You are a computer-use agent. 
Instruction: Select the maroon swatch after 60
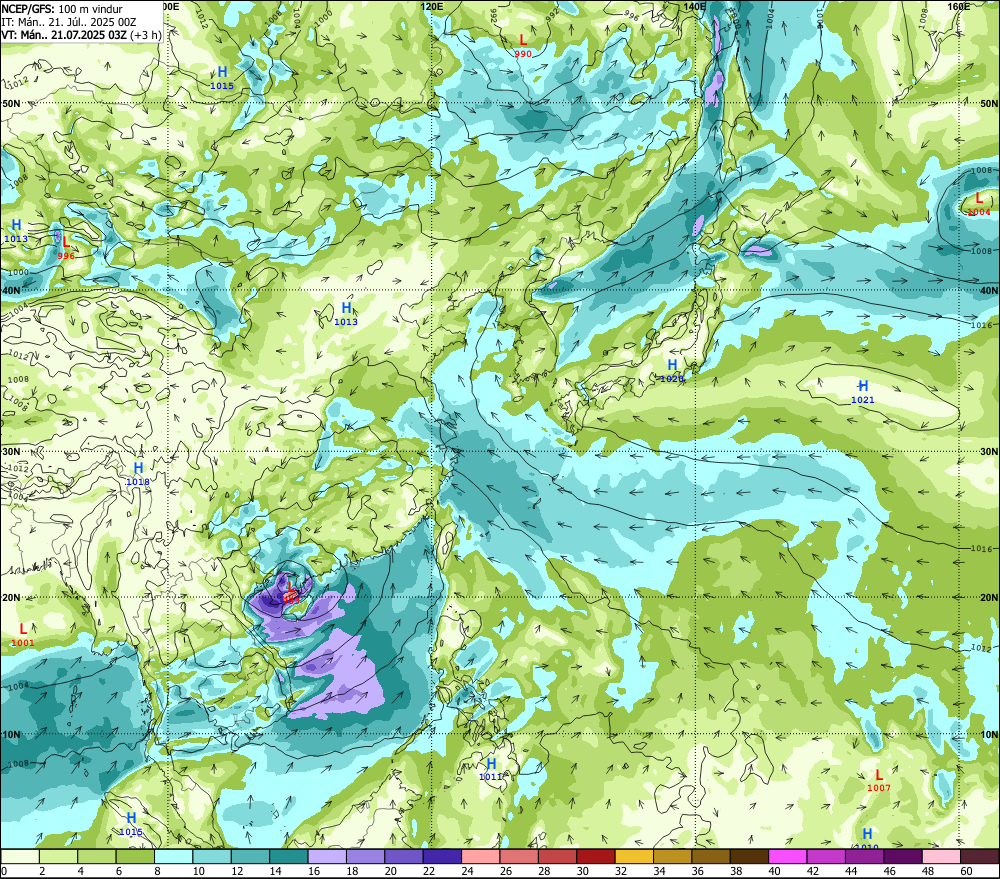coord(980,857)
